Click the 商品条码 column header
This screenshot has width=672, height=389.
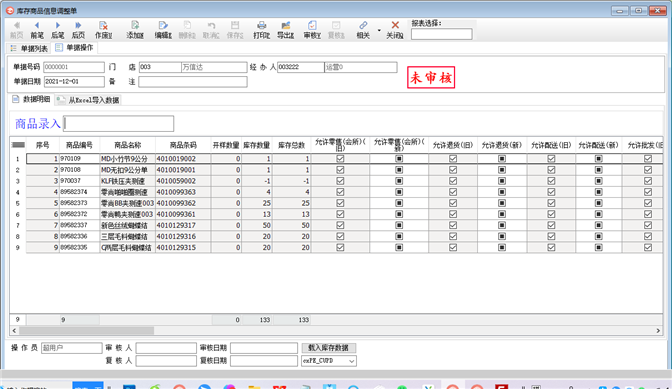click(183, 145)
